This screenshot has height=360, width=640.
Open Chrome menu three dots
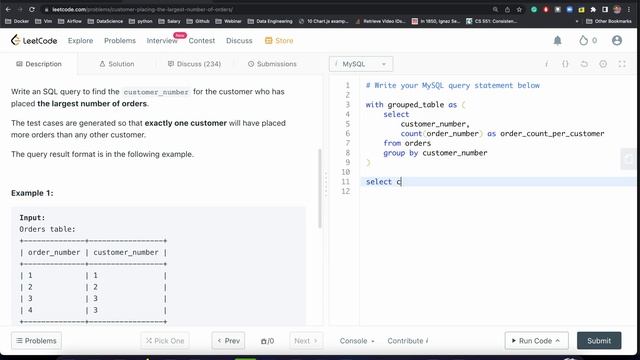[629, 9]
